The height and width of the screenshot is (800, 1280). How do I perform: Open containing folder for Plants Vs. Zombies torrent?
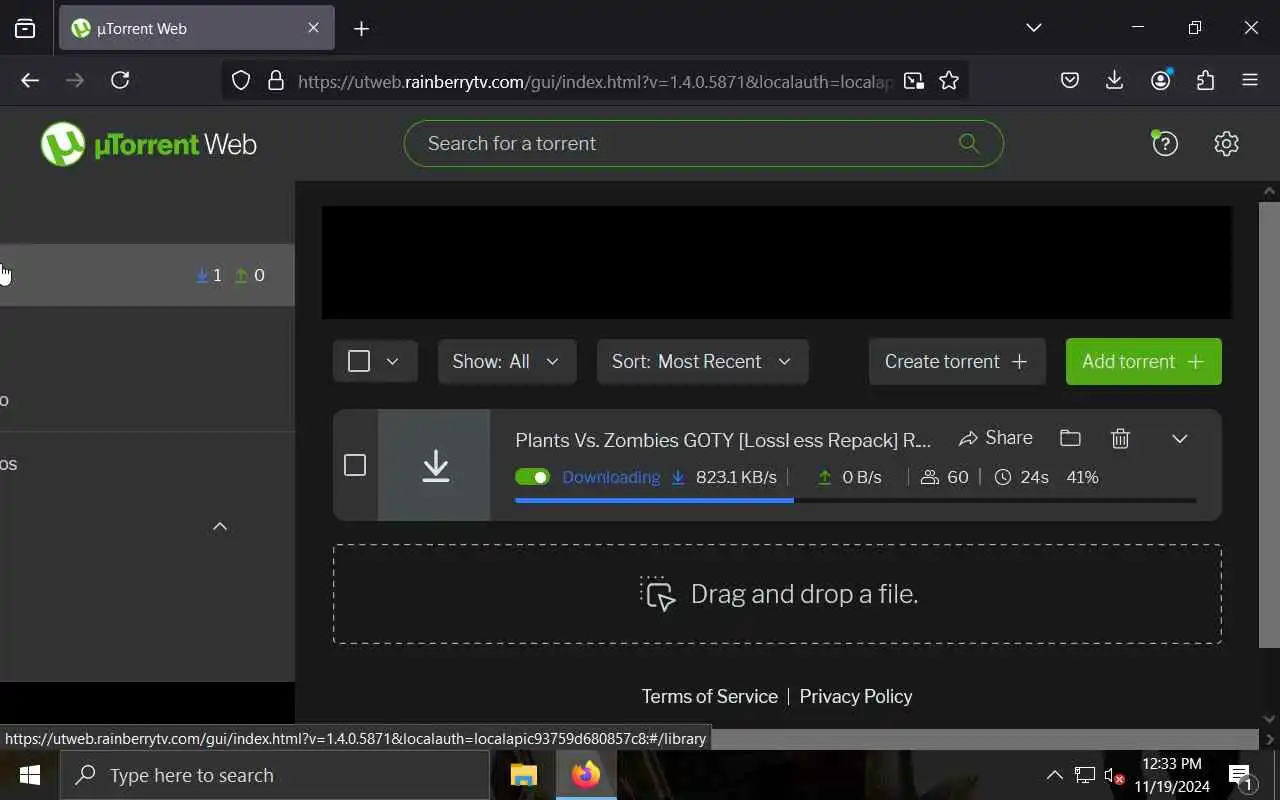click(1070, 438)
